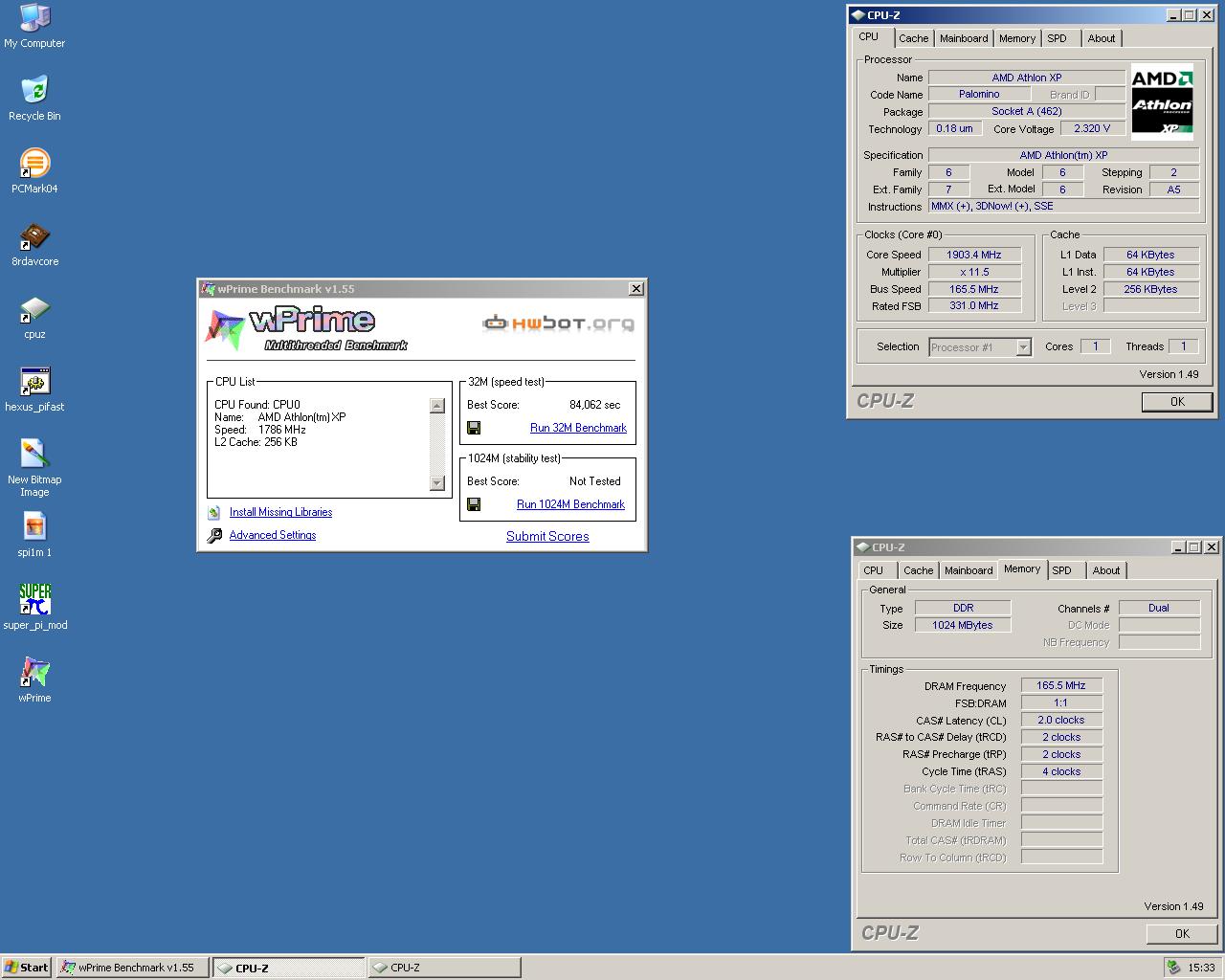1225x980 pixels.
Task: Click the Channels # Dual field
Action: [1159, 608]
